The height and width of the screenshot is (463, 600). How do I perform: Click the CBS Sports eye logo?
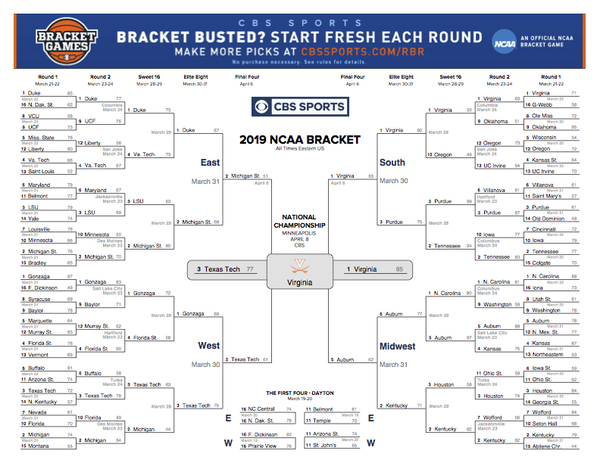[x=262, y=106]
